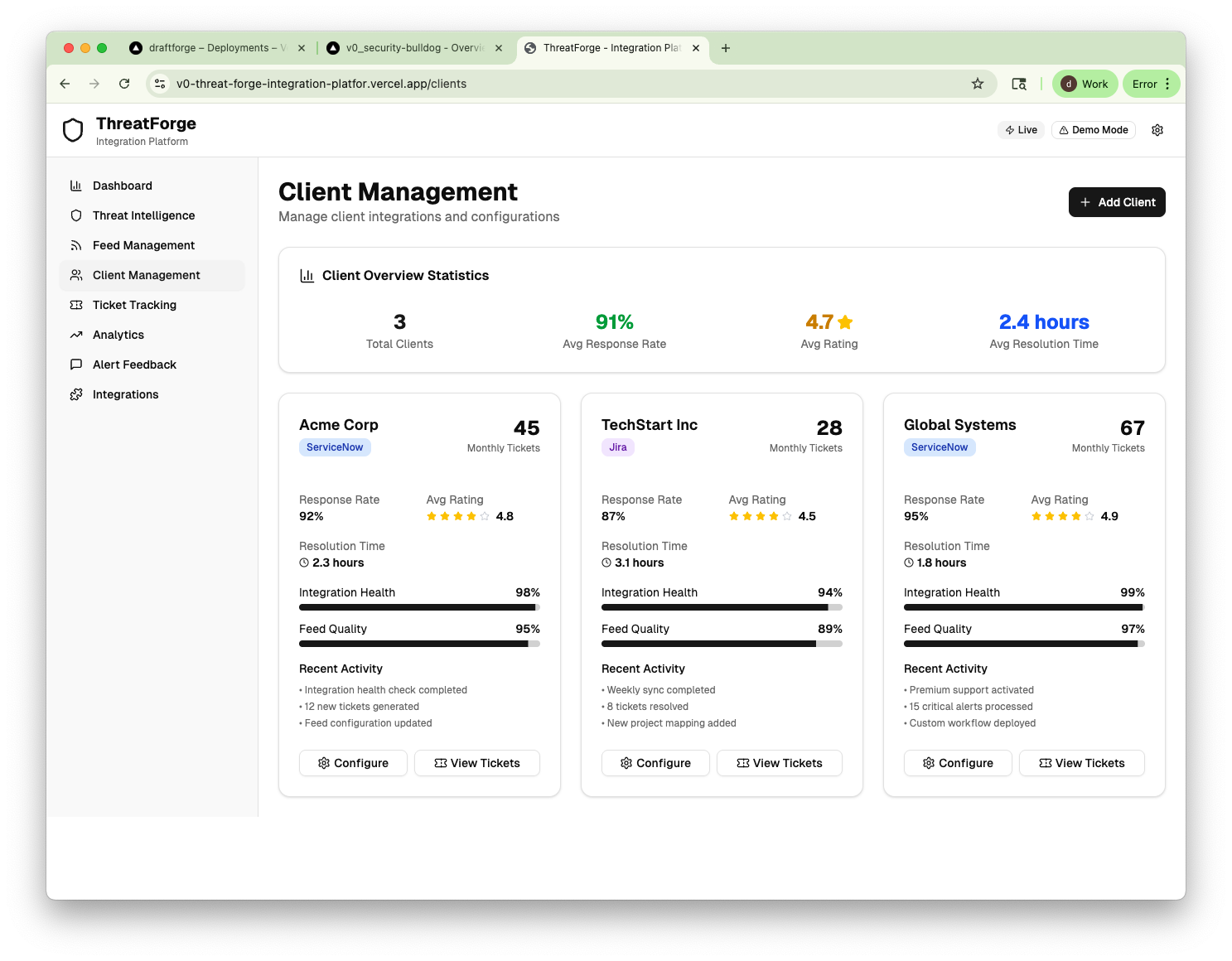Click browser back arrow
This screenshot has width=1232, height=961.
click(x=65, y=84)
